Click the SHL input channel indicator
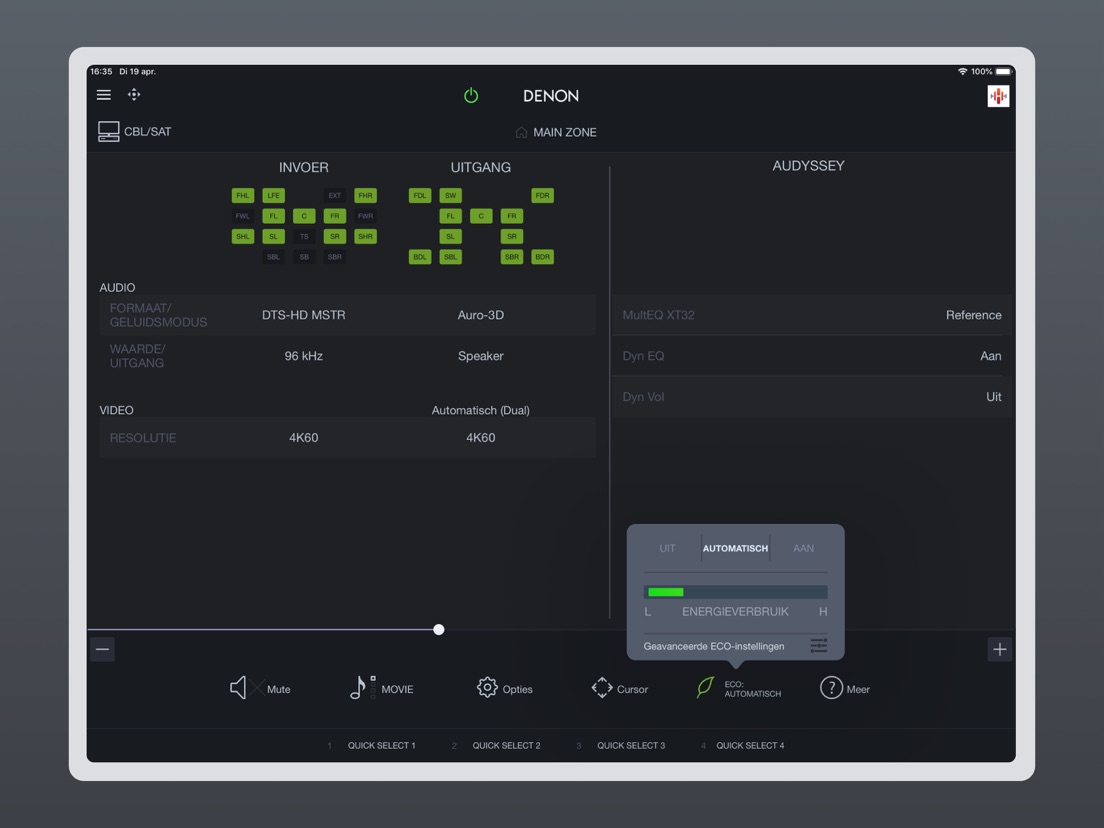The image size is (1104, 828). pos(242,236)
